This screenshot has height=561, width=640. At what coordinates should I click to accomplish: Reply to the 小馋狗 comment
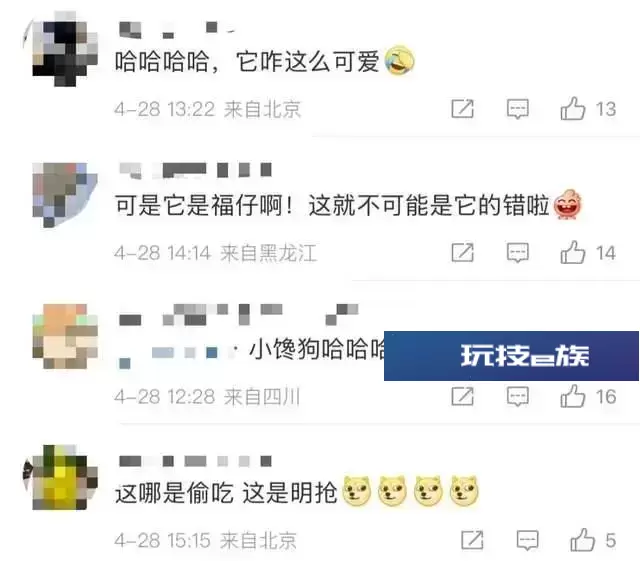tap(518, 396)
